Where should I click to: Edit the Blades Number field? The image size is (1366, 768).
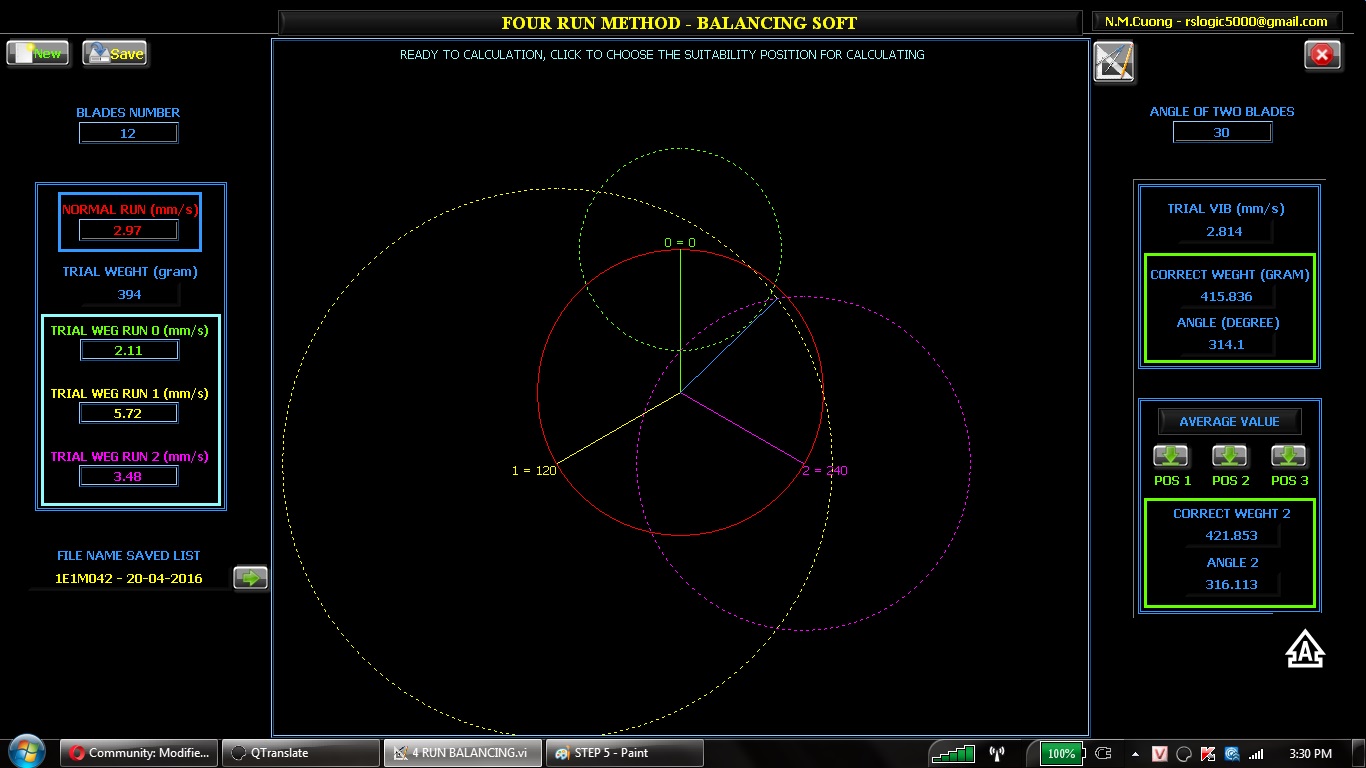[128, 133]
